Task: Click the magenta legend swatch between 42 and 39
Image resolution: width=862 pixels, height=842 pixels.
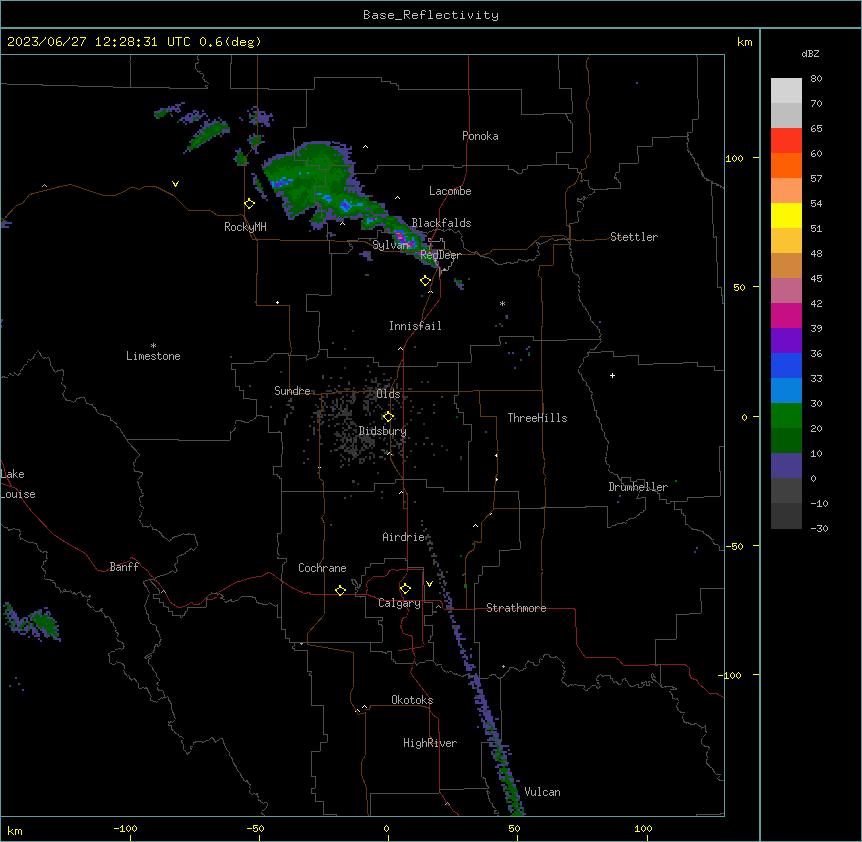Action: (786, 315)
